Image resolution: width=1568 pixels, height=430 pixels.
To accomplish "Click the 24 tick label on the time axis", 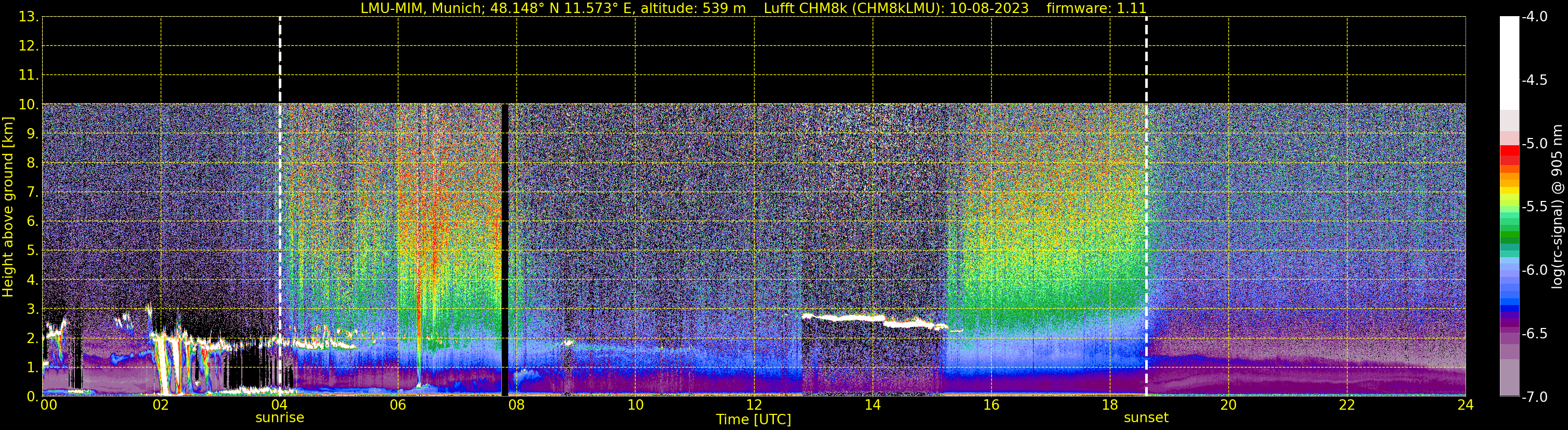I will [1465, 405].
